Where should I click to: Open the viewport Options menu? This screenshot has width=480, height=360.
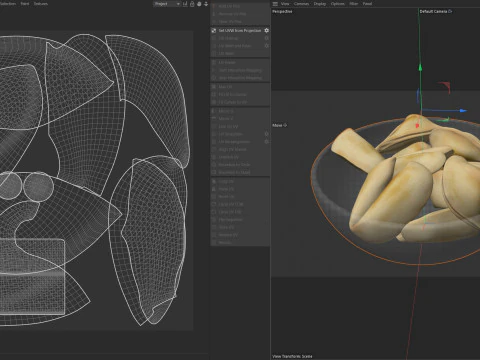point(337,4)
